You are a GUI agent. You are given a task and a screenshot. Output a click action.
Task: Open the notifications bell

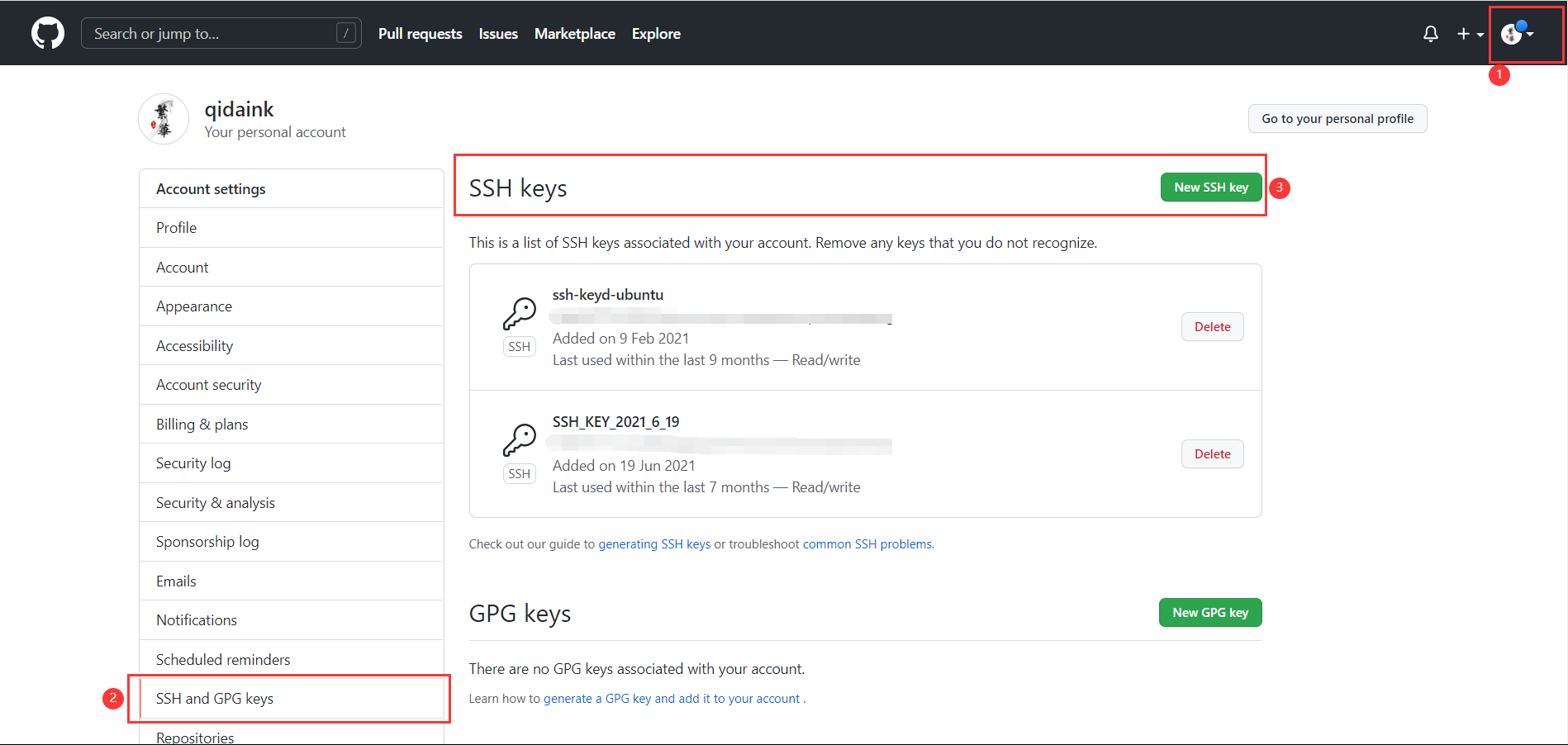click(1430, 34)
